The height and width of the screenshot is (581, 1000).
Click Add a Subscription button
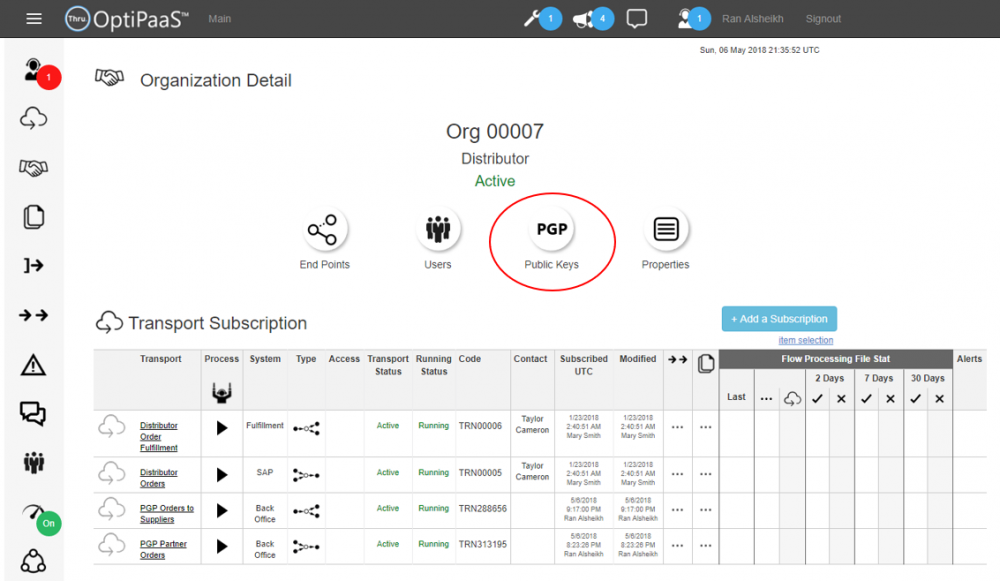pyautogui.click(x=779, y=319)
